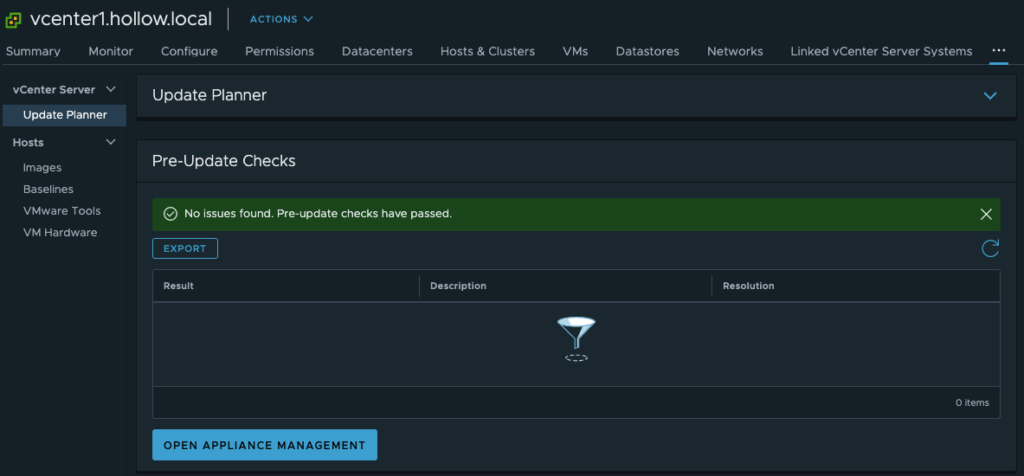Open VMware Tools sidebar item
Viewport: 1024px width, 476px height.
click(61, 211)
